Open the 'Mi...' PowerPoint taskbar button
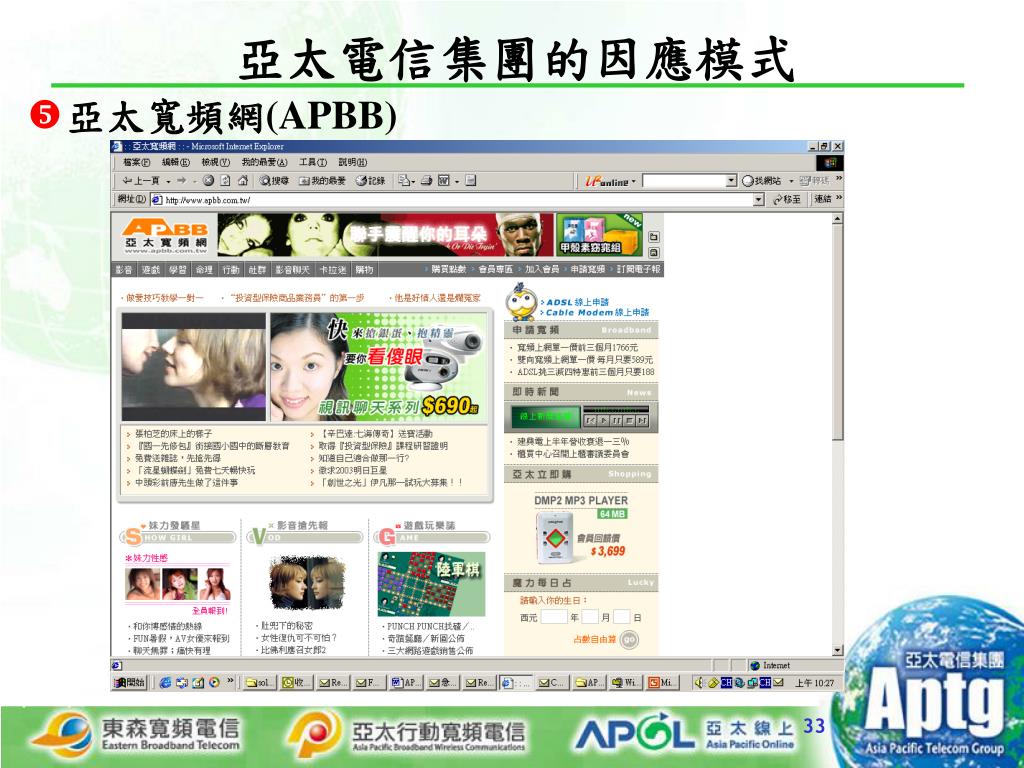1024x768 pixels. click(662, 683)
